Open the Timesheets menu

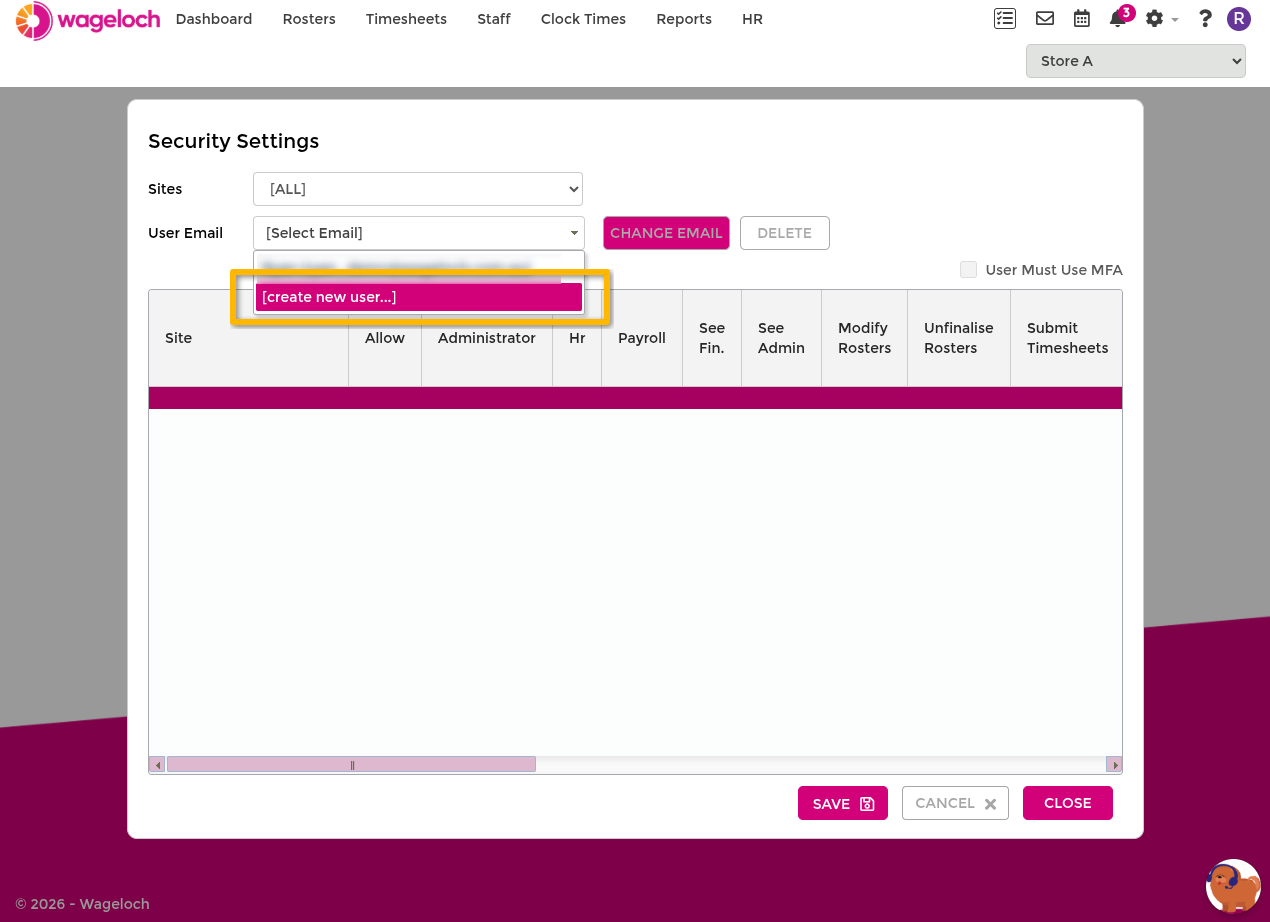406,19
